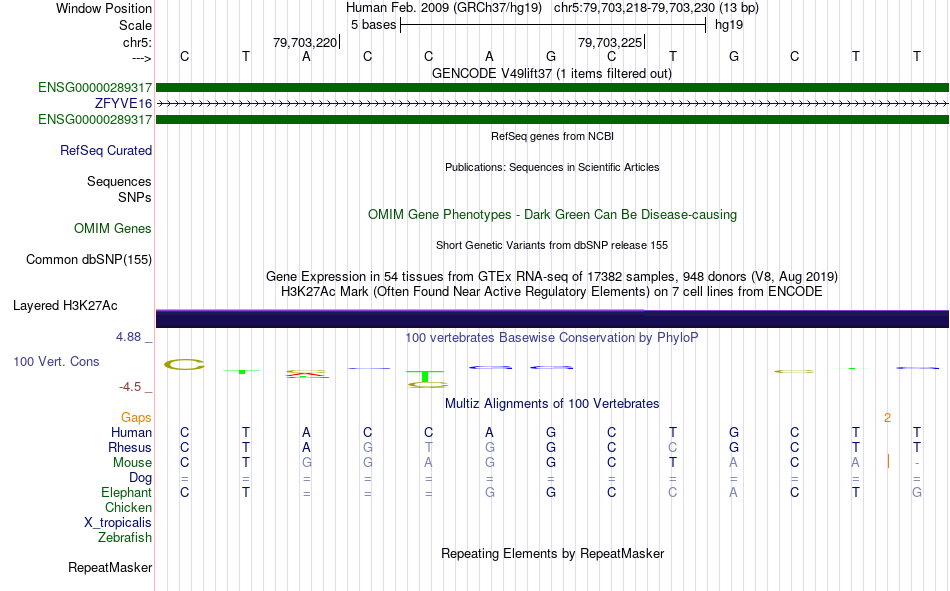Open the H3K27Ac Mark ENCODE title
The height and width of the screenshot is (591, 950).
coord(552,292)
